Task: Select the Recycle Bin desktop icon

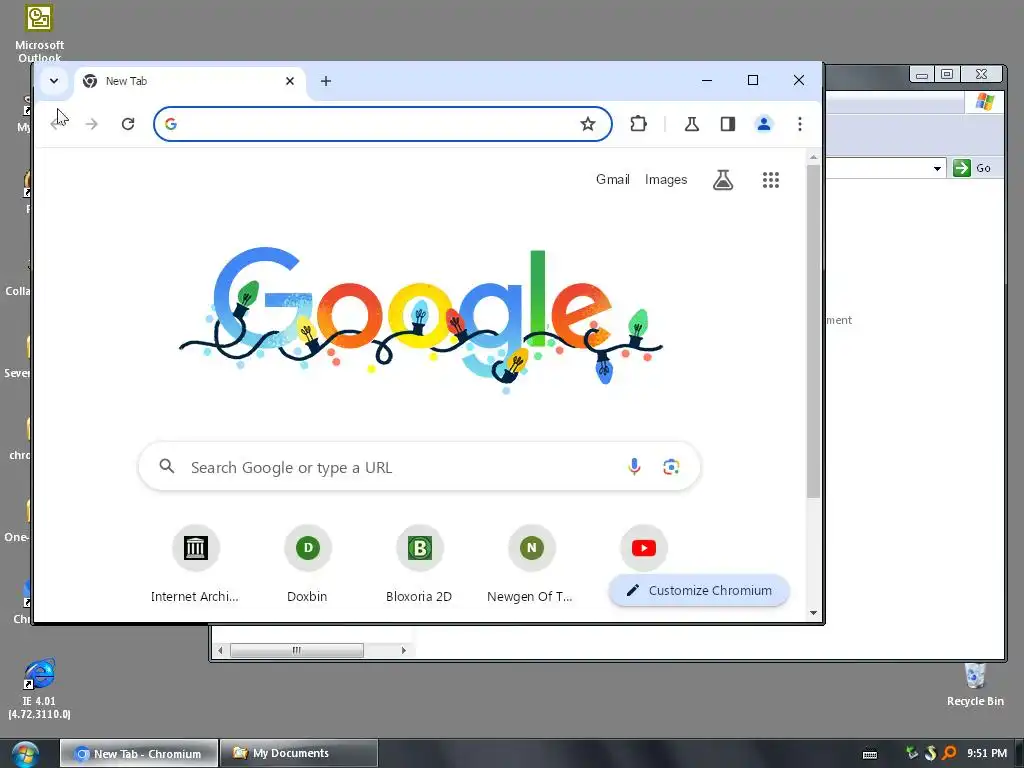Action: [975, 686]
